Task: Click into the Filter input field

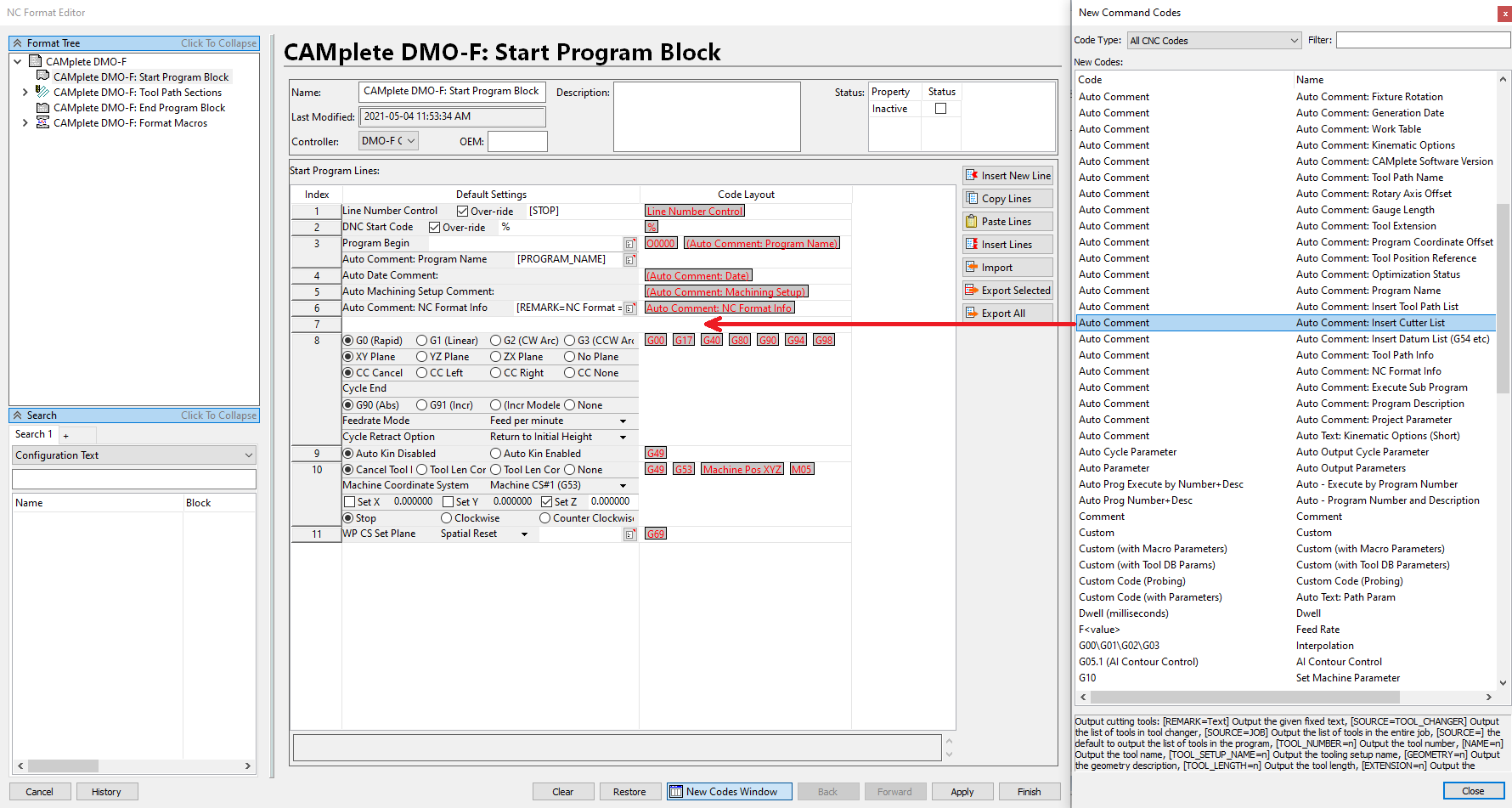Action: (1423, 40)
